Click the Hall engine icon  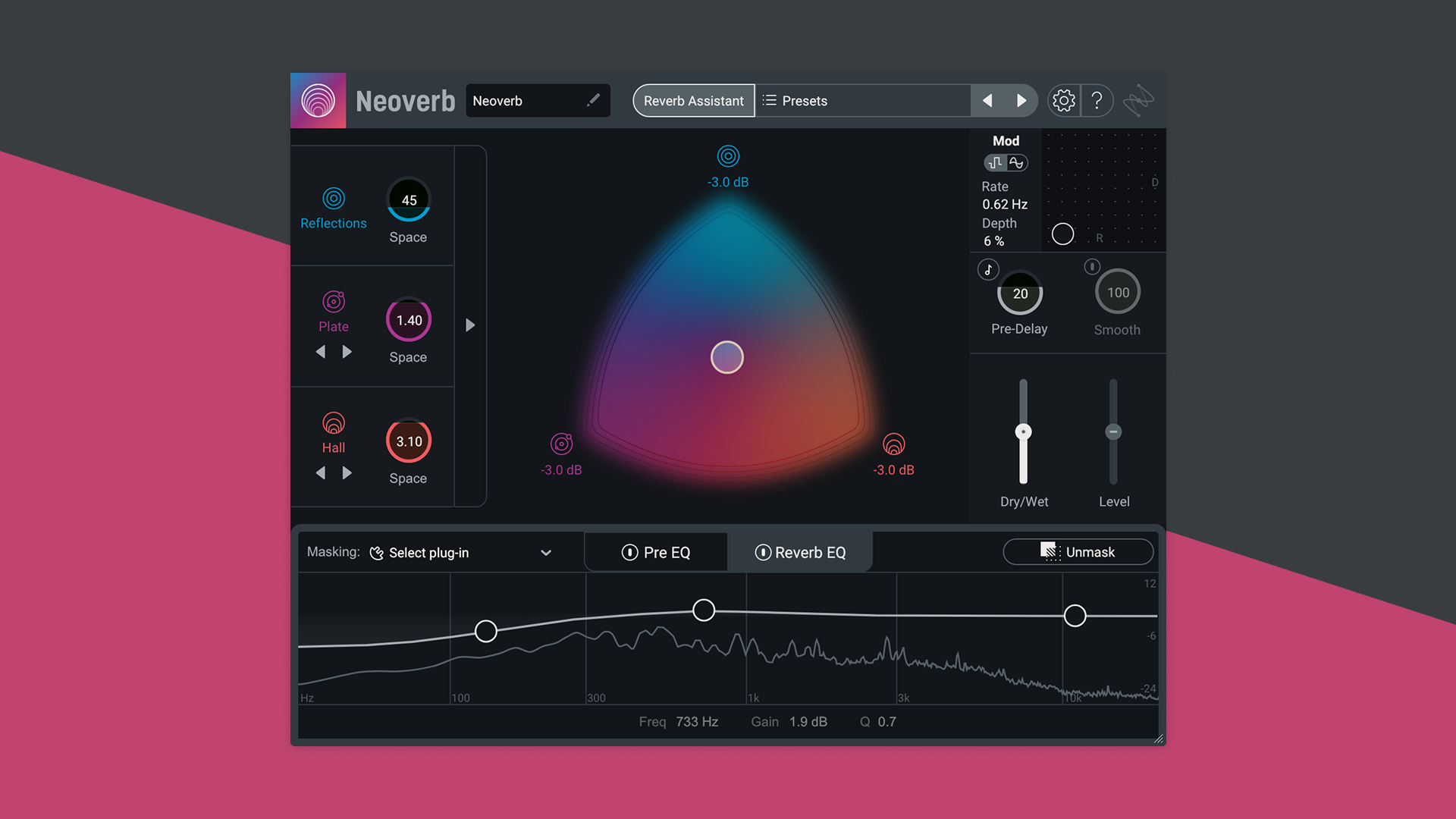coord(334,423)
